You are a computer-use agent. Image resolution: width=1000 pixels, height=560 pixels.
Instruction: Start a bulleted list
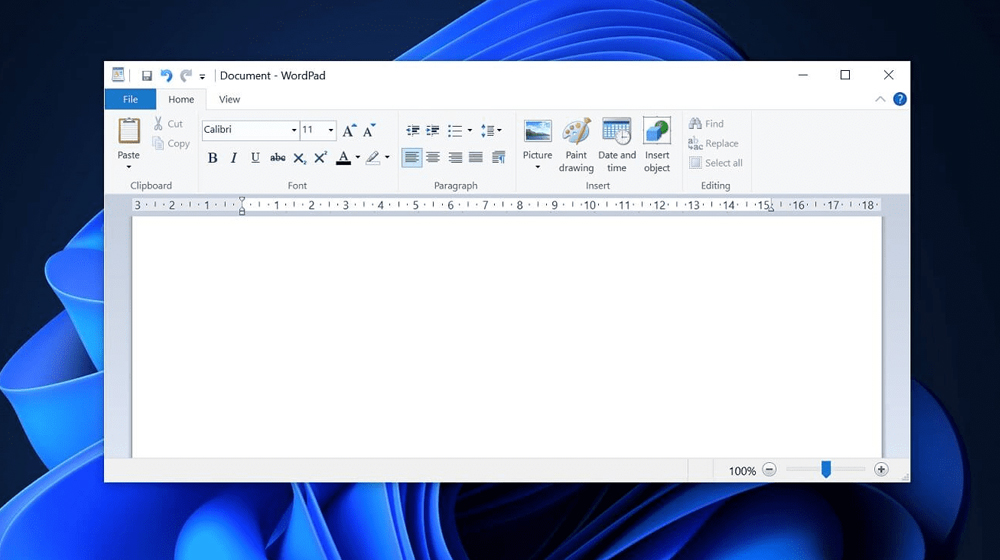click(455, 131)
